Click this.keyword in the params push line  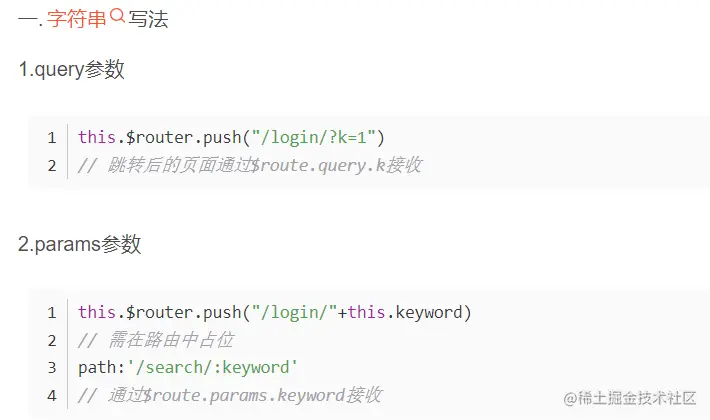[x=405, y=312]
